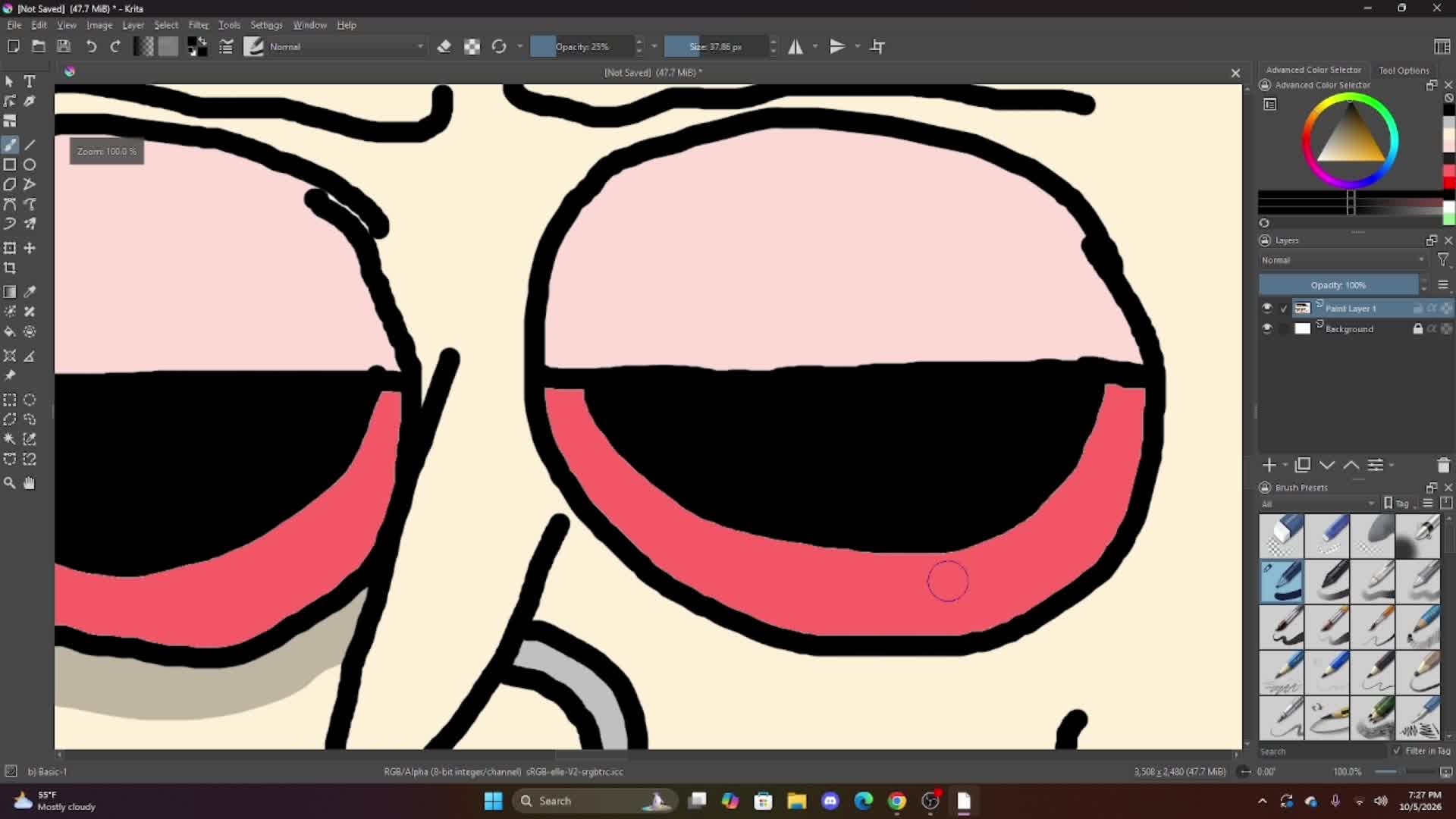
Task: Open the Filter menu
Action: pyautogui.click(x=198, y=25)
